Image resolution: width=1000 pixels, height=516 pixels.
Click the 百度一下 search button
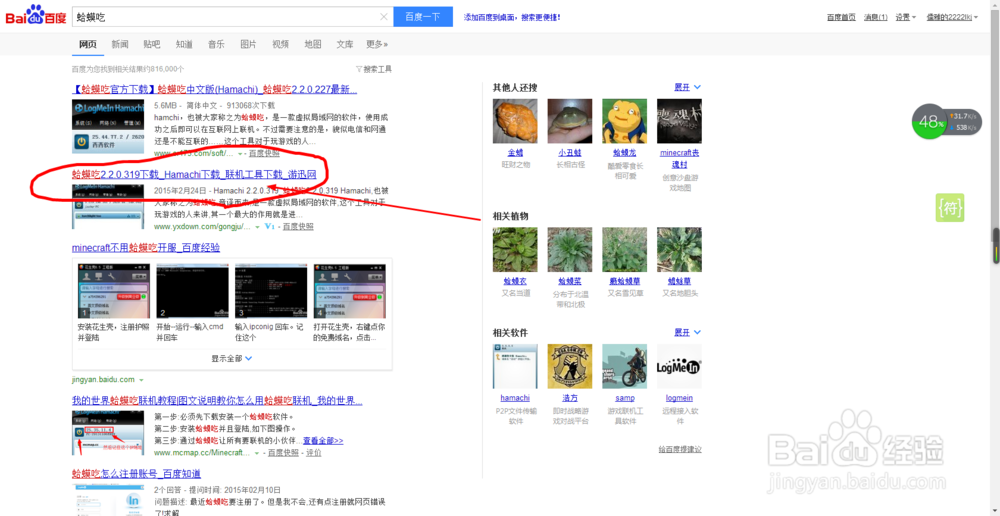pyautogui.click(x=423, y=17)
